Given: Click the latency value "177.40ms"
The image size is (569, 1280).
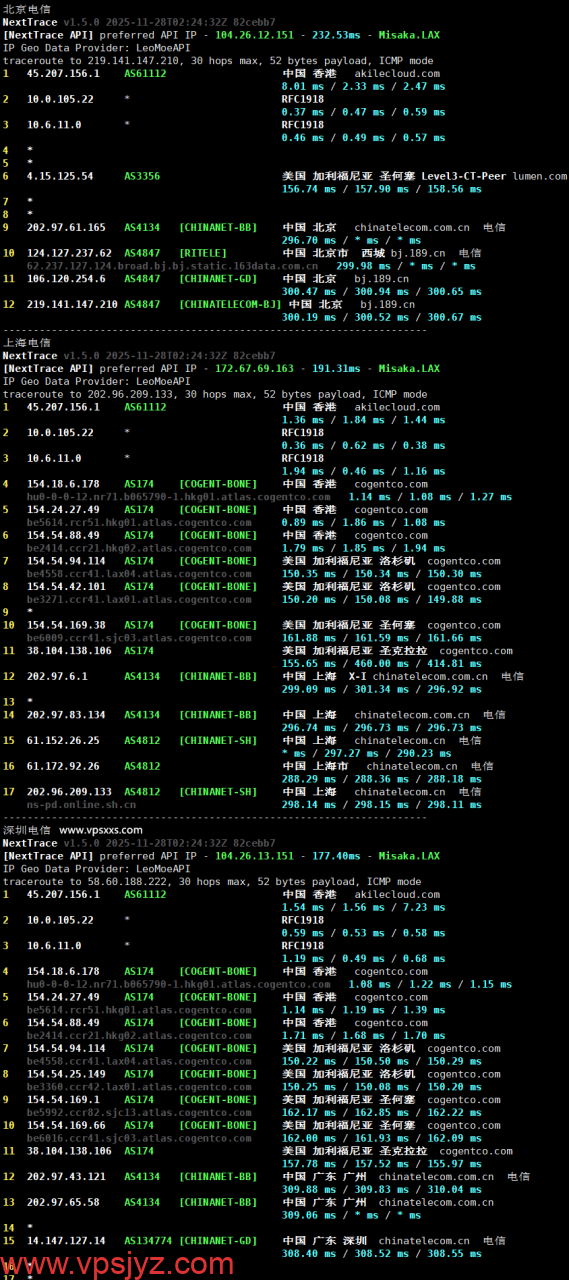Looking at the screenshot, I should click(x=337, y=856).
